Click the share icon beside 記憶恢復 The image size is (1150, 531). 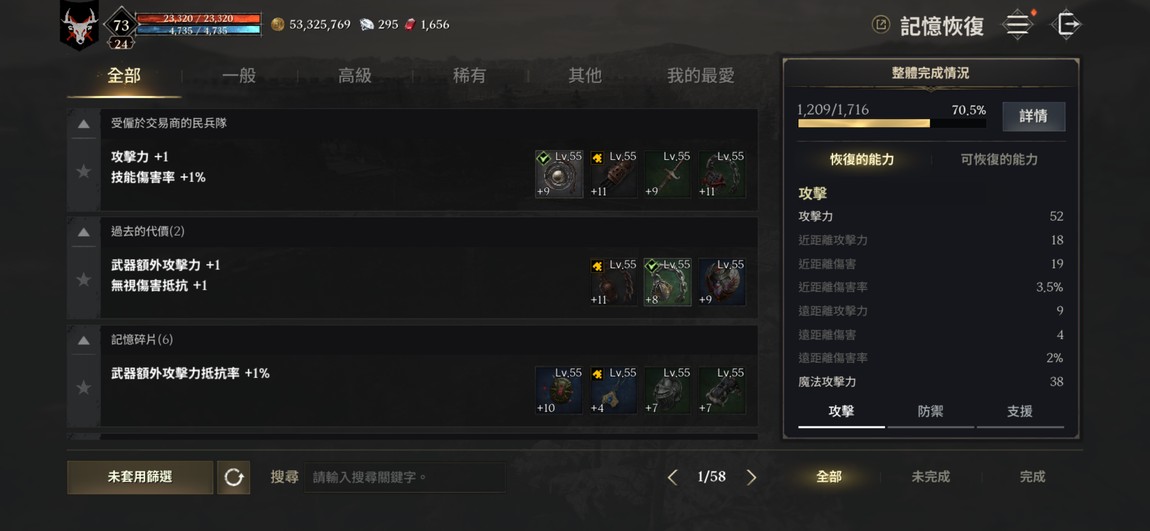tap(881, 25)
